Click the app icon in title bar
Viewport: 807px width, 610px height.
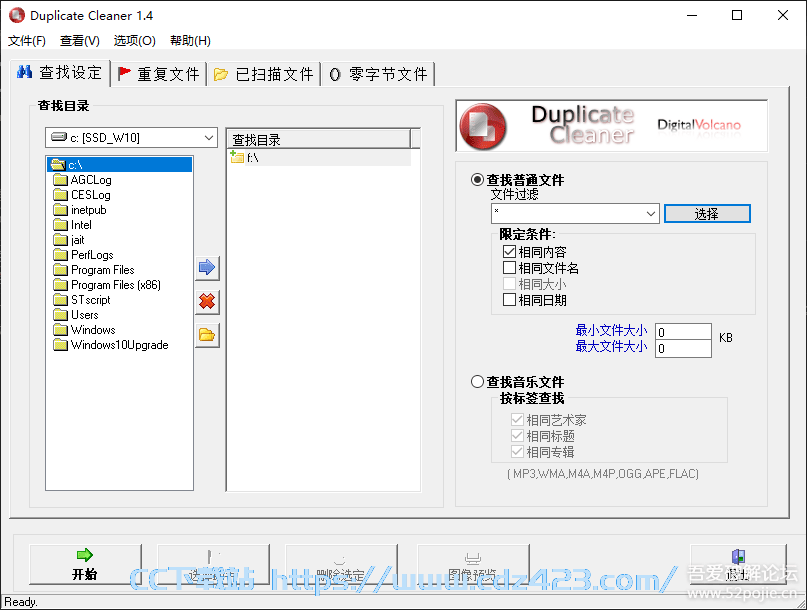coord(17,15)
